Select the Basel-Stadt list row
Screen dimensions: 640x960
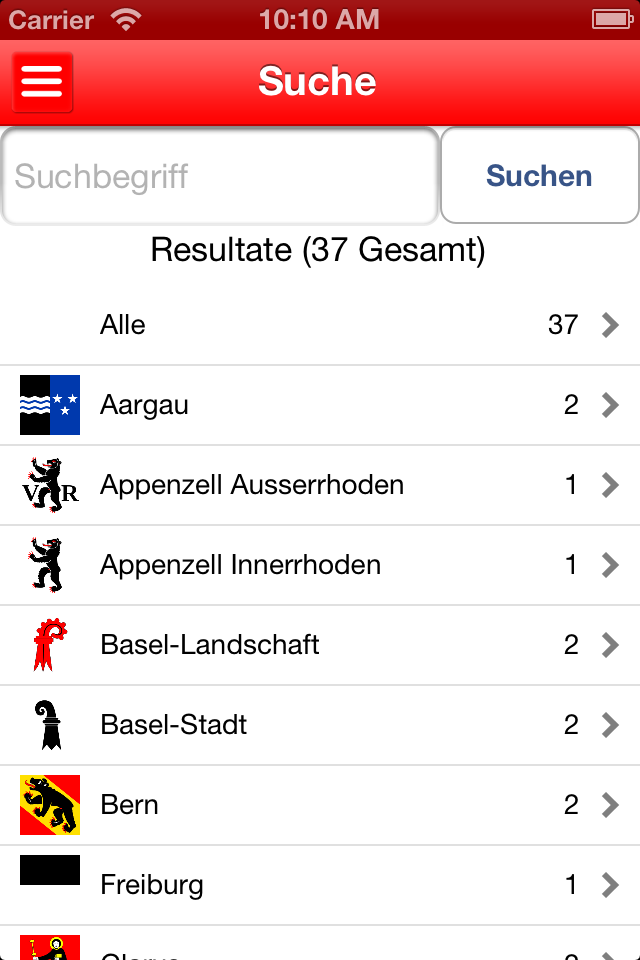(300, 724)
